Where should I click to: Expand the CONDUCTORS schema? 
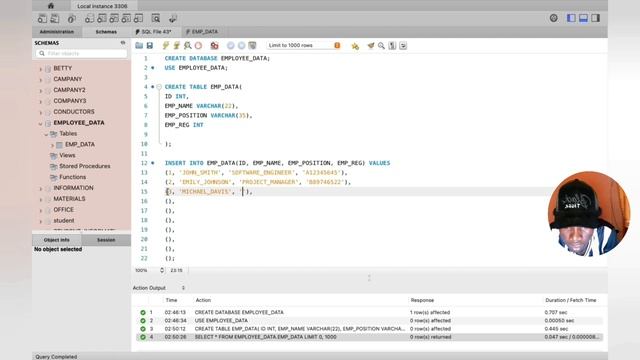click(40, 112)
